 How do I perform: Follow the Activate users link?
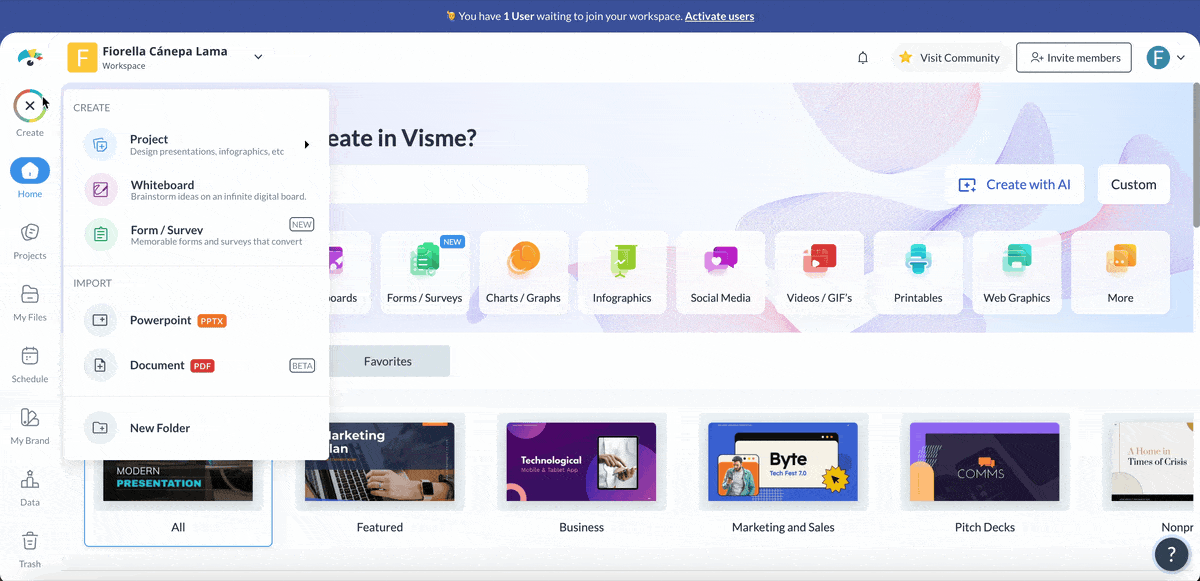pos(719,16)
